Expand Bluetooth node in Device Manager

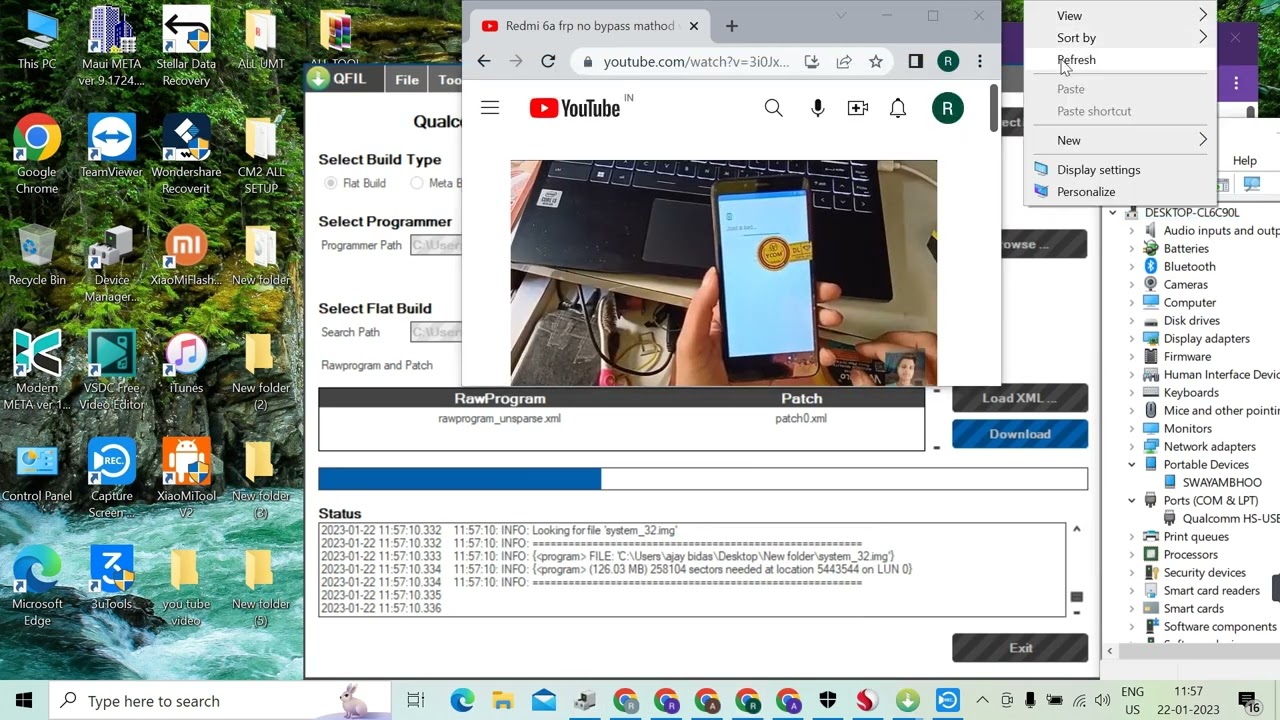(x=1132, y=266)
